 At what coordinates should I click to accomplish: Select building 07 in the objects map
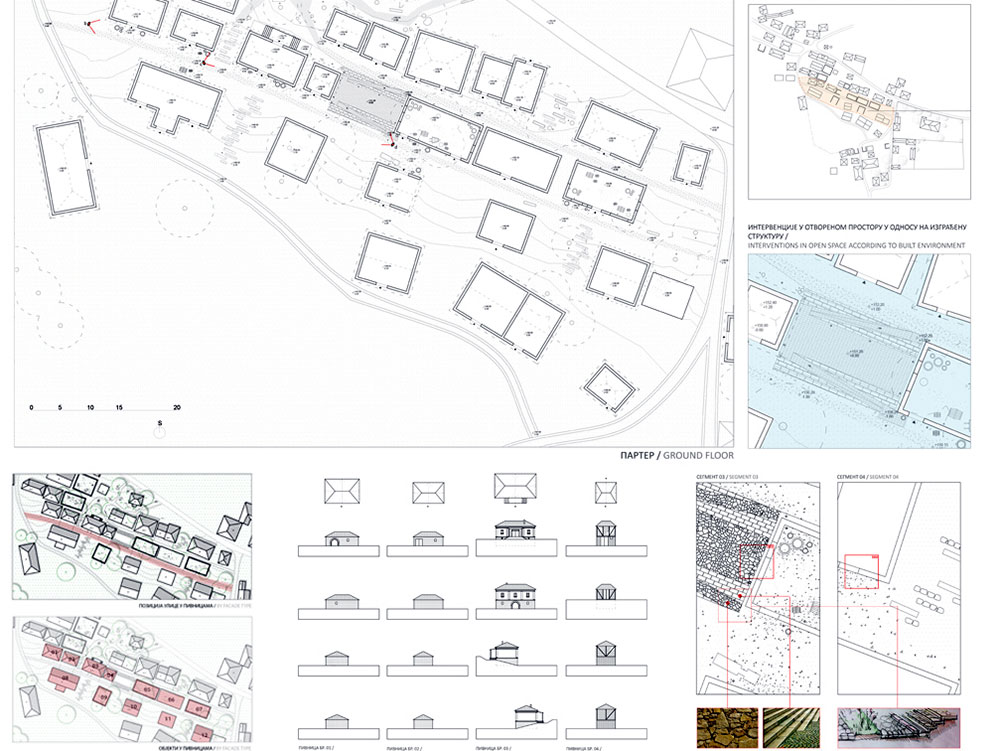(x=199, y=709)
